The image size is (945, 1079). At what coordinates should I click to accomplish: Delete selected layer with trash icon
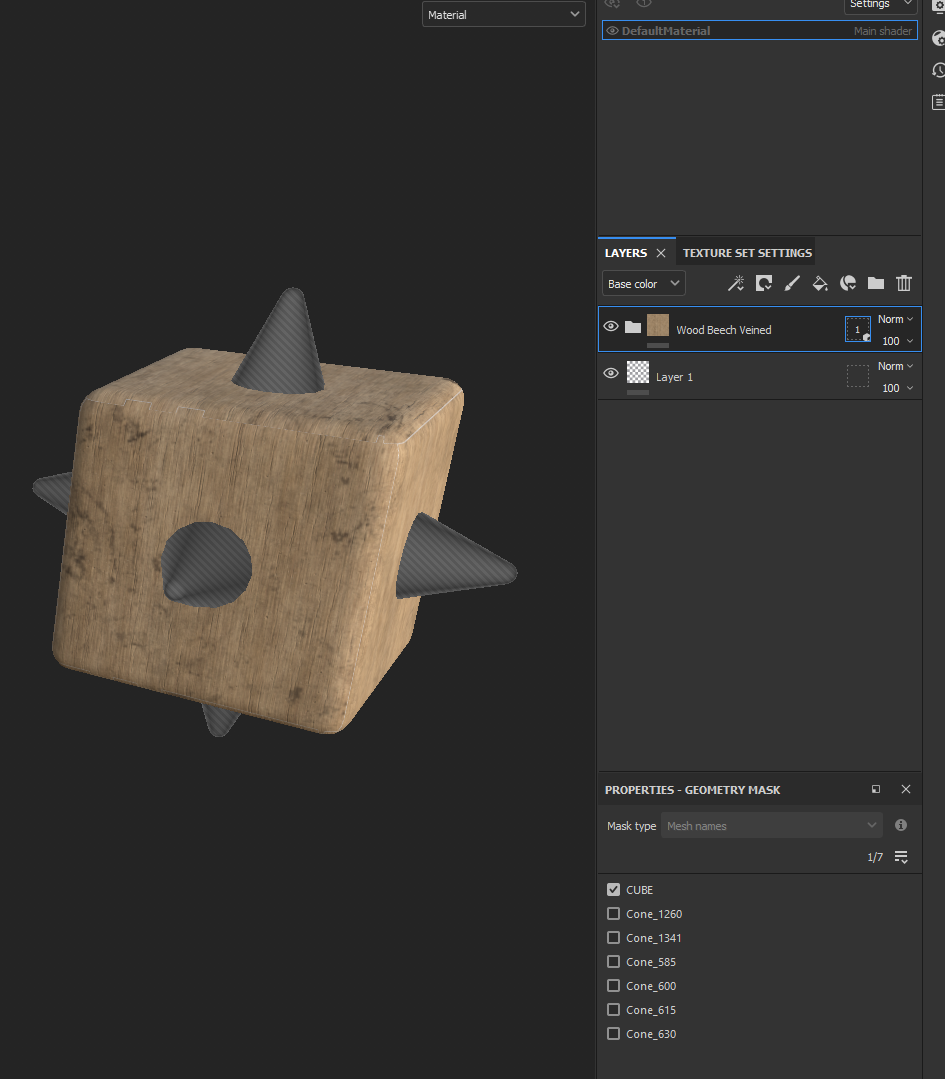tap(903, 283)
